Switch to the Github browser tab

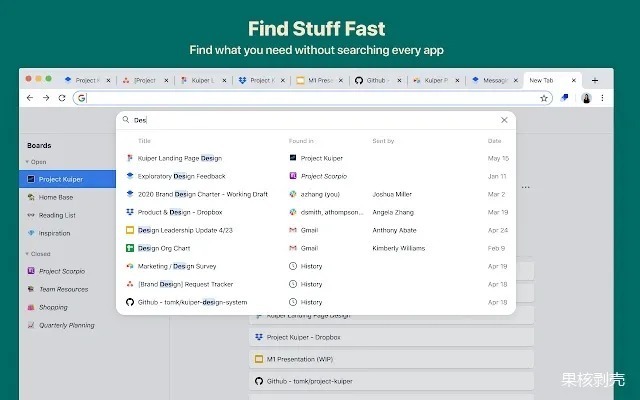coord(378,80)
